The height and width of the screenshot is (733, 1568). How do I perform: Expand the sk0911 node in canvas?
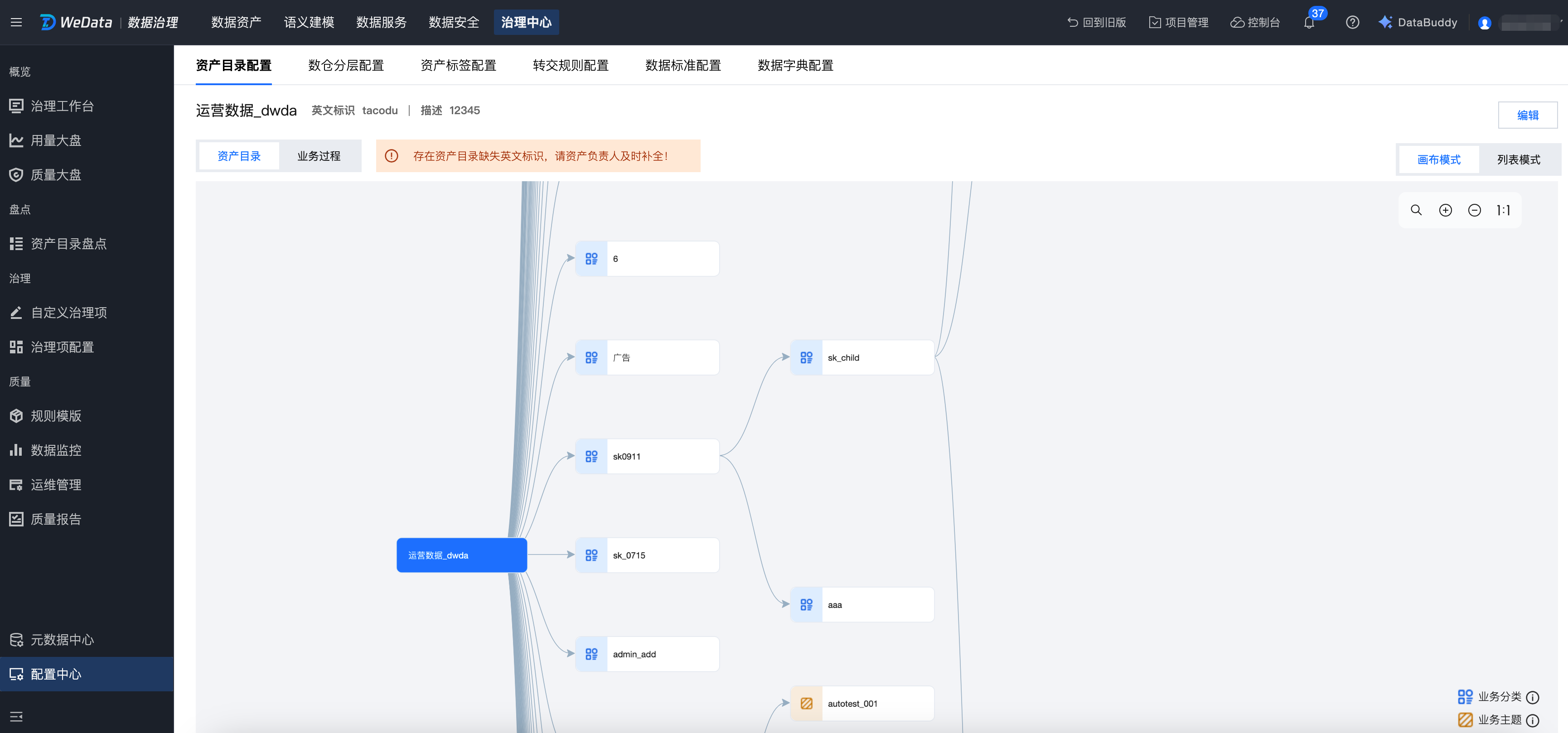point(646,456)
